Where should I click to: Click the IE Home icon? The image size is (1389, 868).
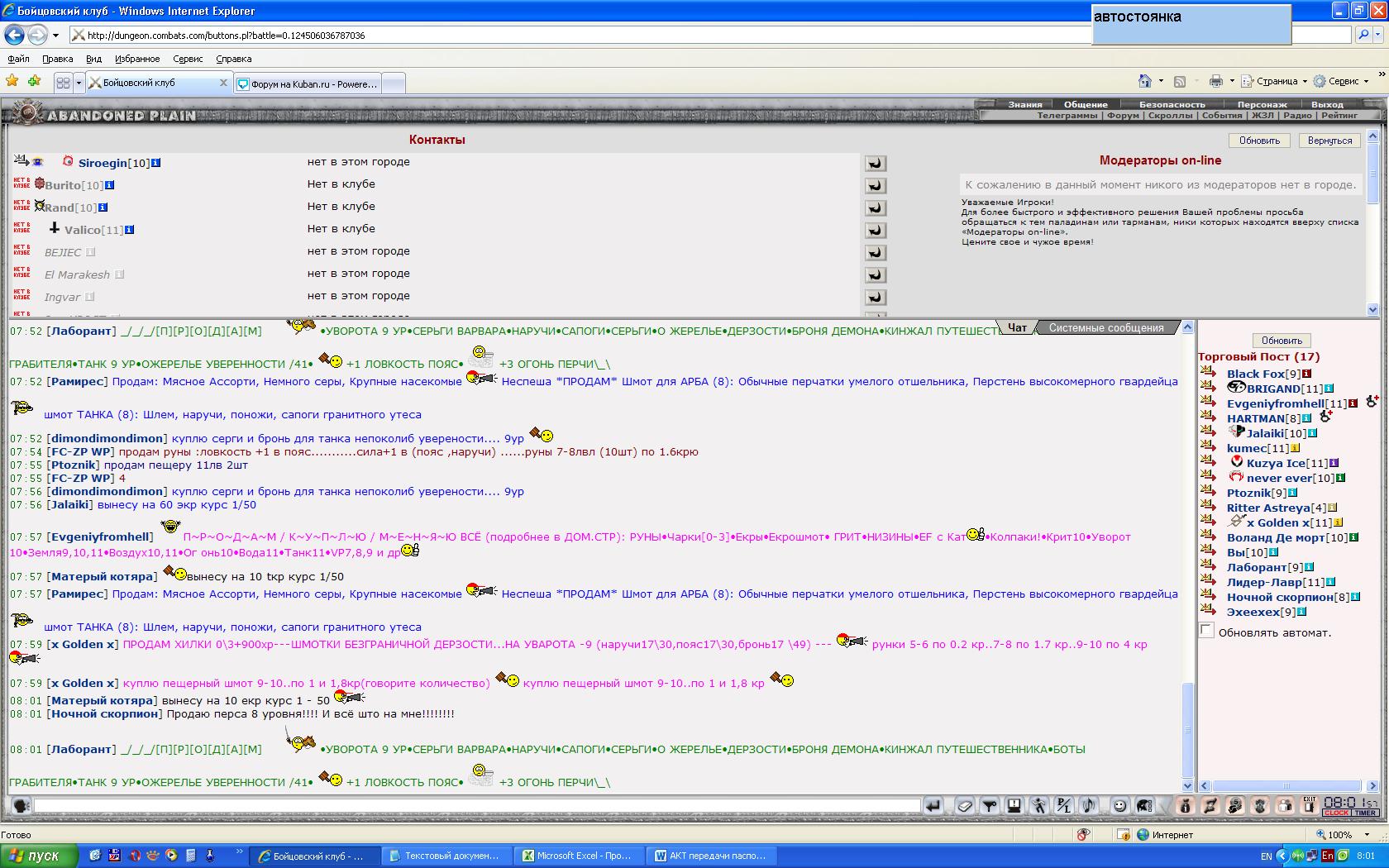(1145, 81)
